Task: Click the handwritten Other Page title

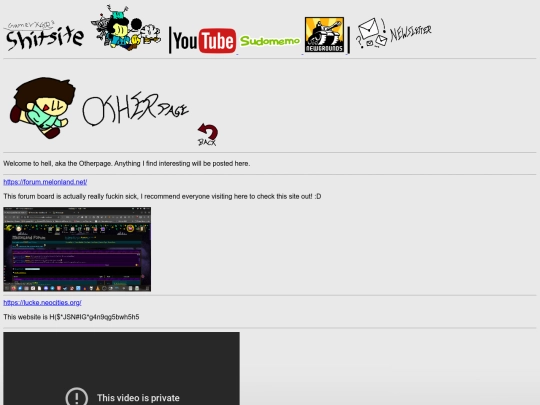Action: pyautogui.click(x=135, y=108)
